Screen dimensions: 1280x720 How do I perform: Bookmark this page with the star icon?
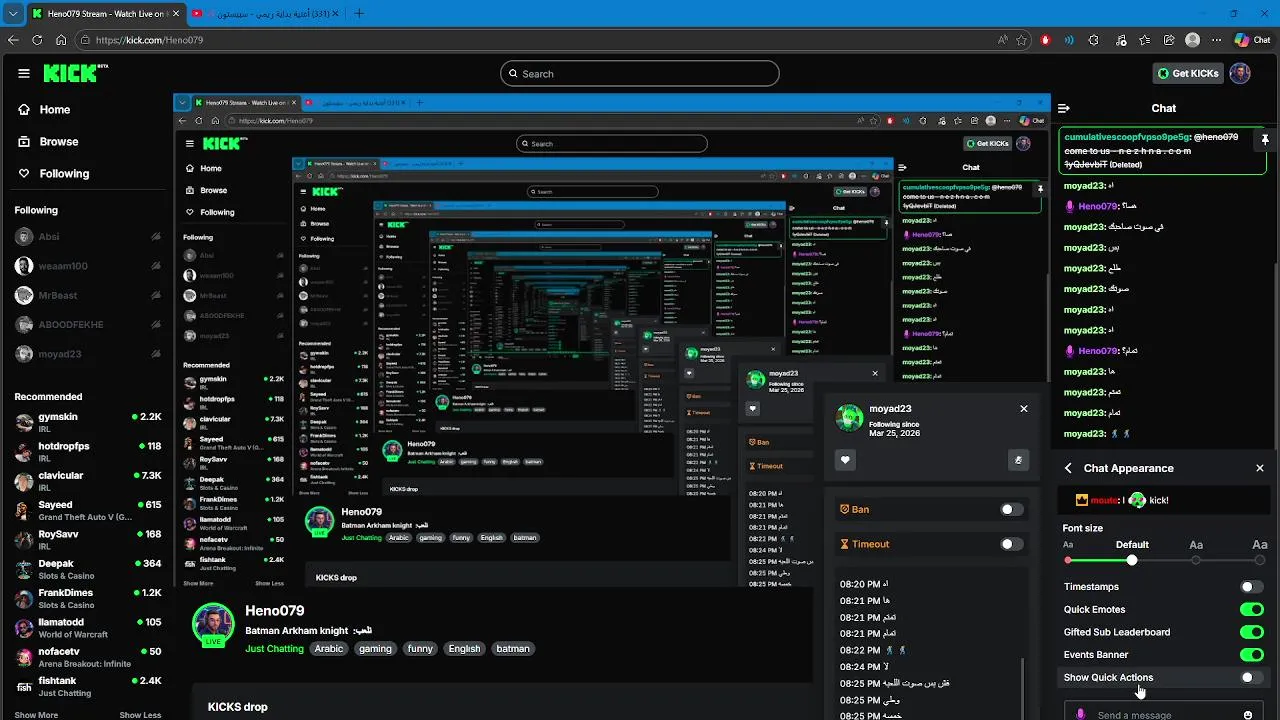pos(1022,40)
